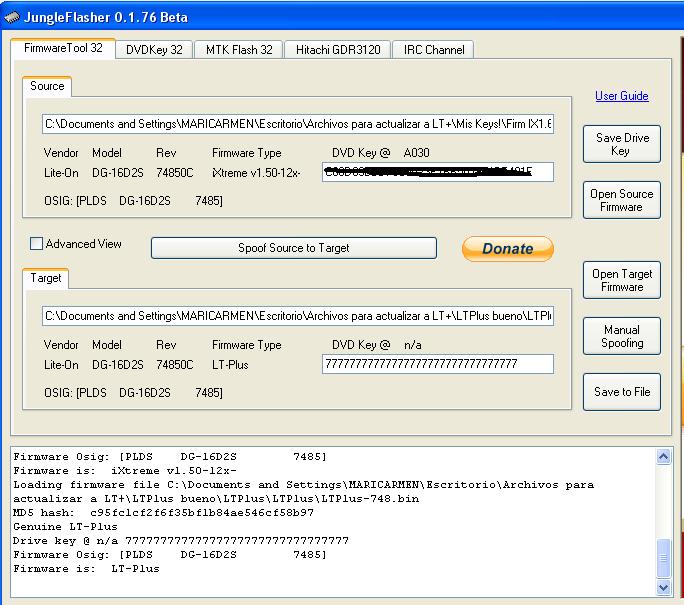Viewport: 684px width, 605px height.
Task: Open the User Guide link
Action: click(621, 96)
